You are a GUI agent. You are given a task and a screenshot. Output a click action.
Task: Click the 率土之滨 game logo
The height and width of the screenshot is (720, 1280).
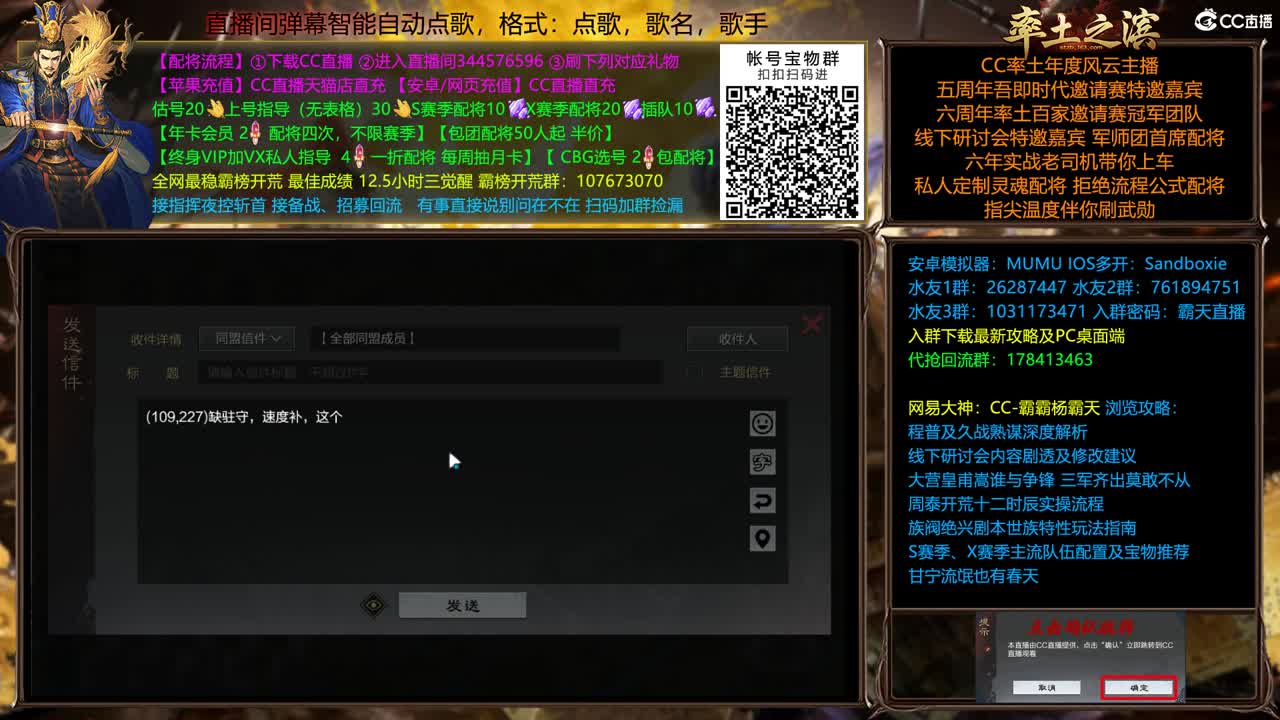click(x=1082, y=29)
